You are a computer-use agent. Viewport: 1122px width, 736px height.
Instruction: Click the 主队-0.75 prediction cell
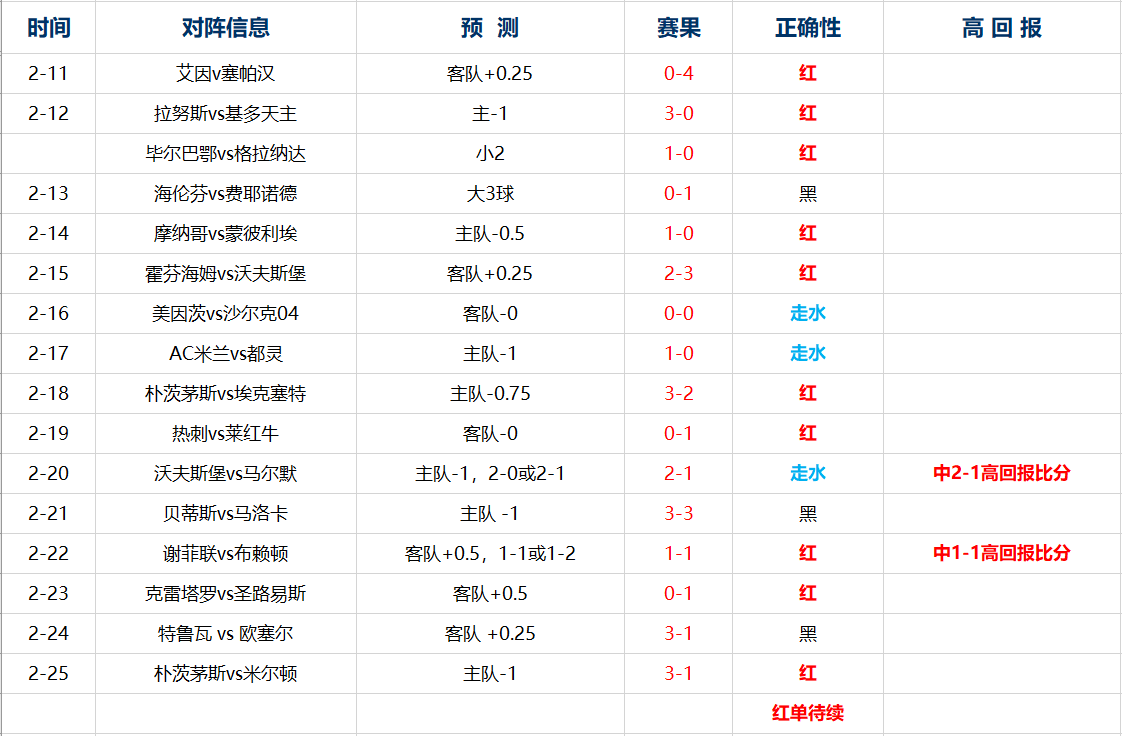click(x=490, y=394)
